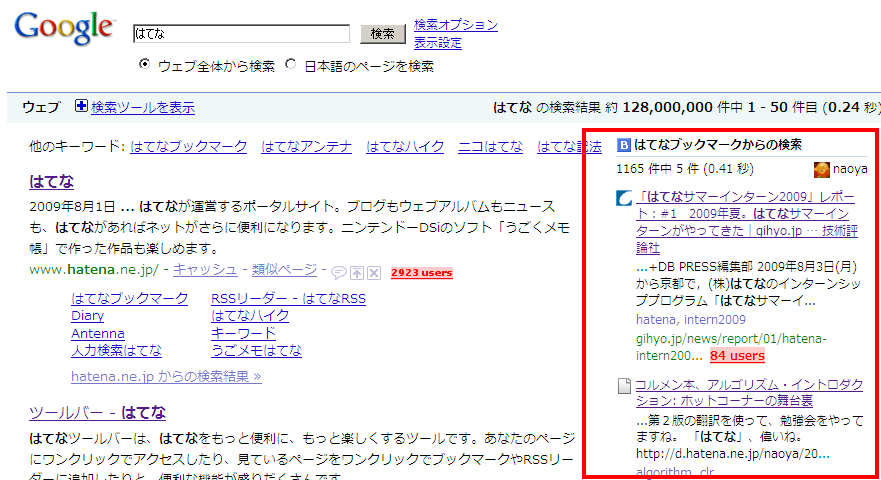Open はてなサマーインターン2009 report link
Screen dimensions: 881x480
(x=747, y=222)
